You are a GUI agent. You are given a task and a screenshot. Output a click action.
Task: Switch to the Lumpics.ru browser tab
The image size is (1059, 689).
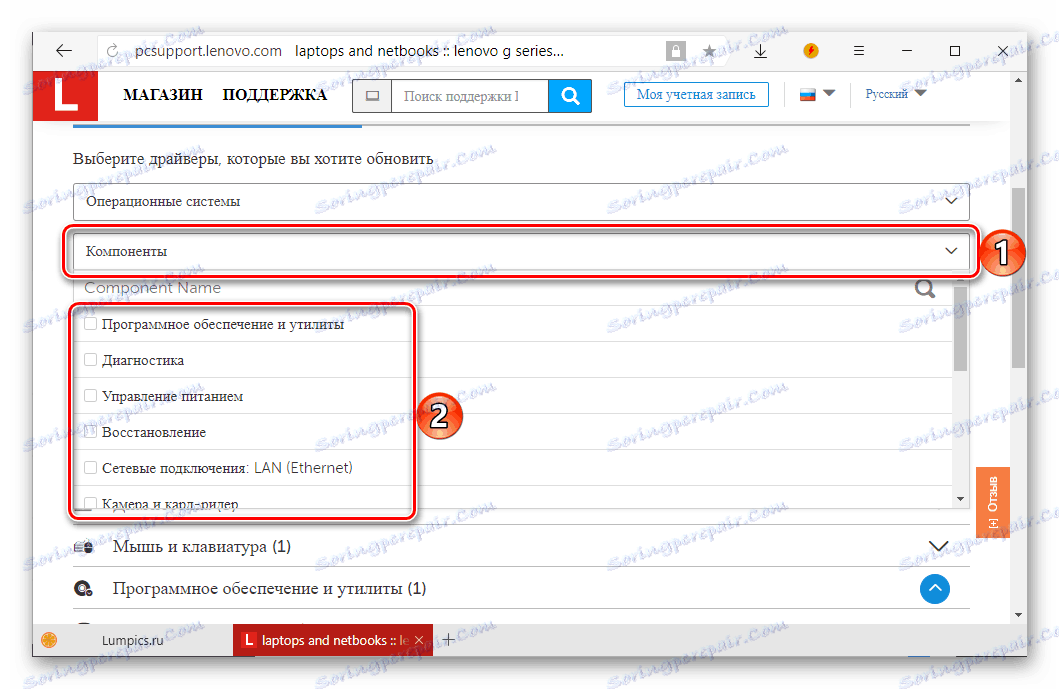pos(135,640)
